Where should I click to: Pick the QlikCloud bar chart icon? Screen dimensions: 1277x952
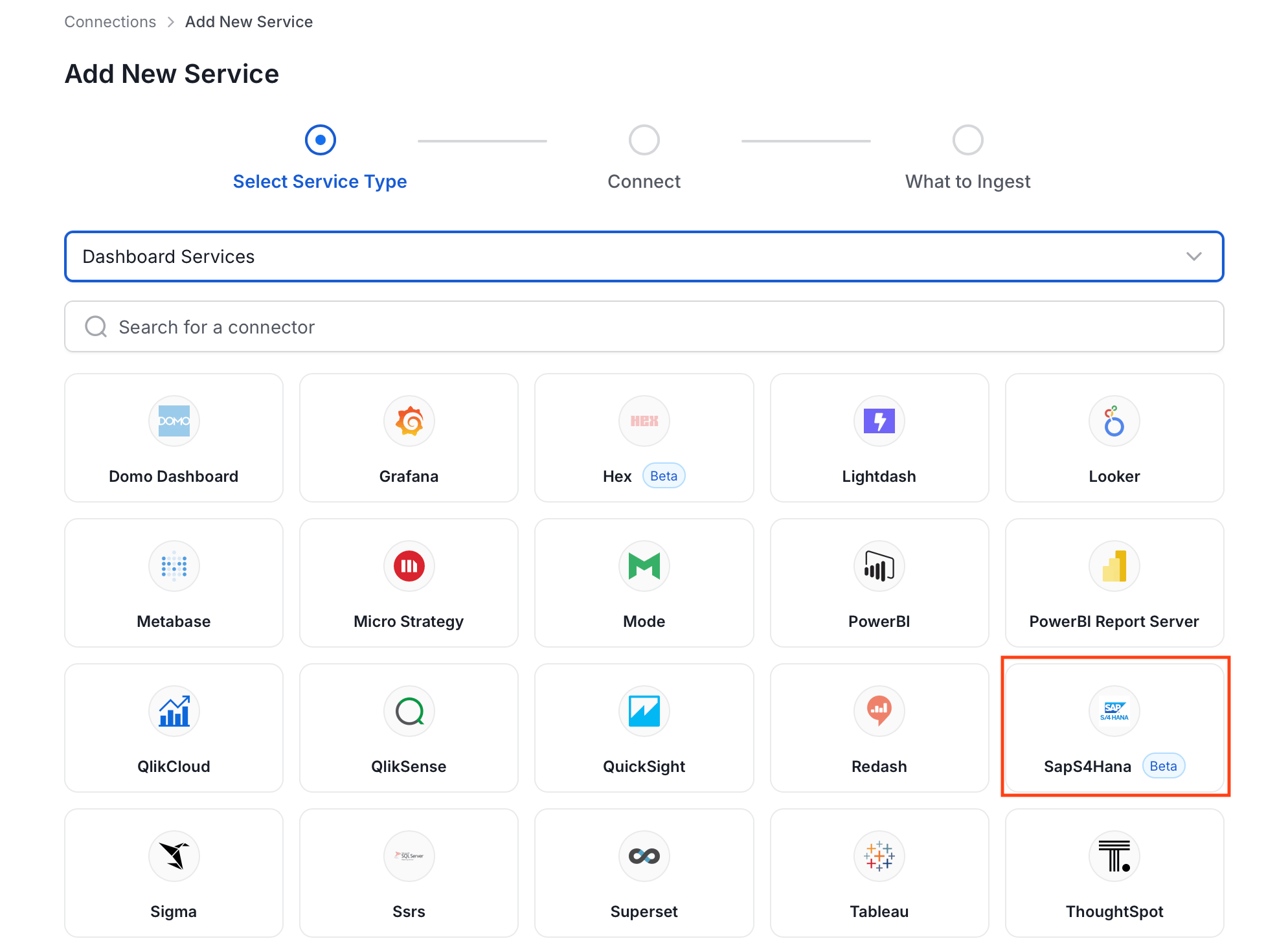(174, 711)
